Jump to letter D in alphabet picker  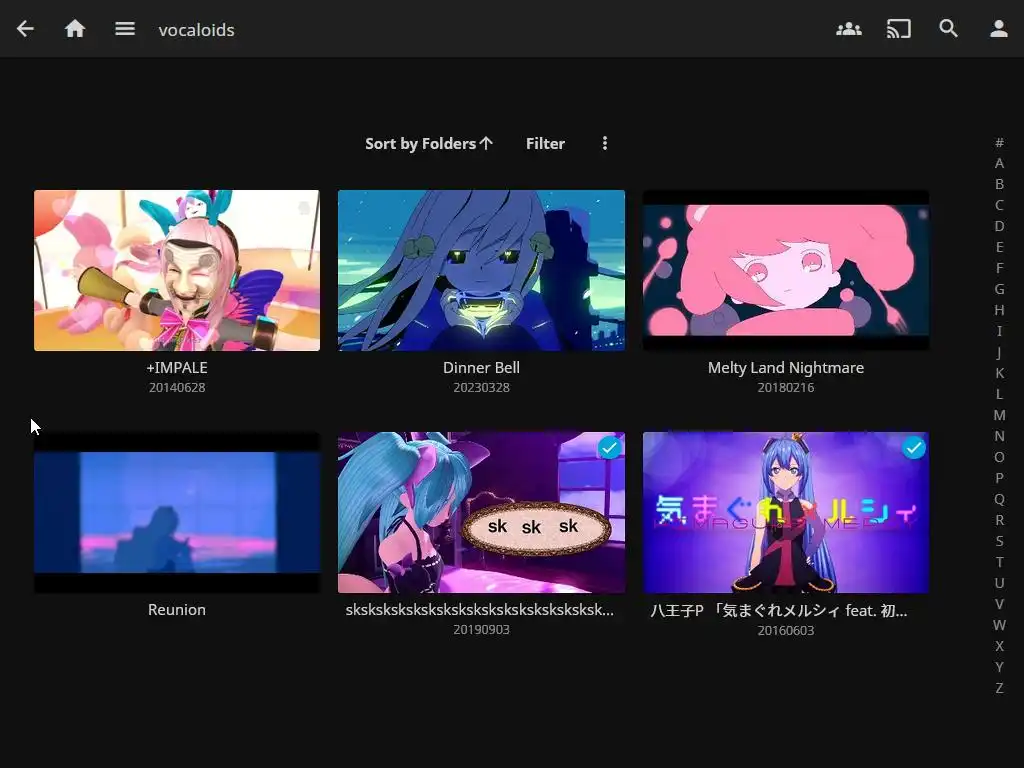(999, 226)
